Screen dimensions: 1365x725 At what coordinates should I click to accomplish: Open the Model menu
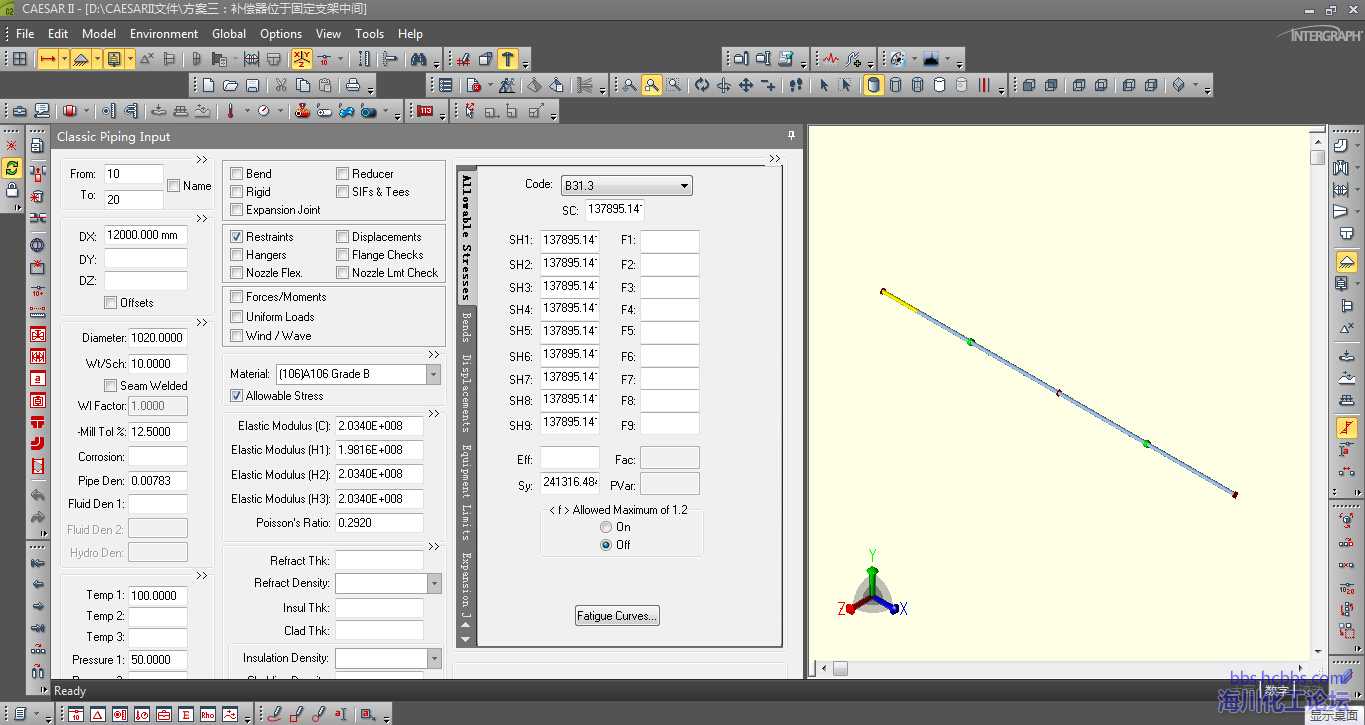99,33
